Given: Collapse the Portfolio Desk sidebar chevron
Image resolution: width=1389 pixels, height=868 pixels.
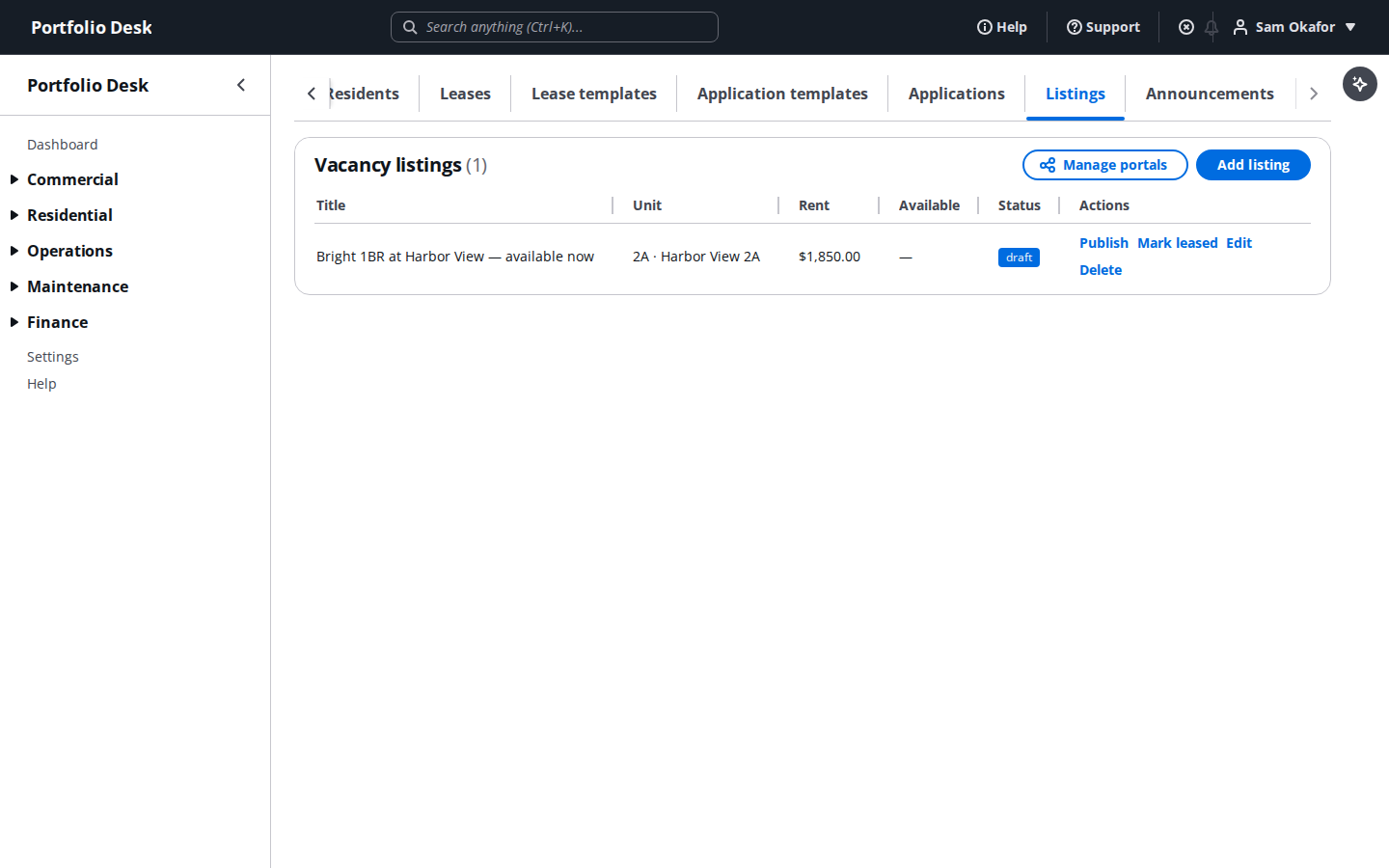Looking at the screenshot, I should point(241,85).
